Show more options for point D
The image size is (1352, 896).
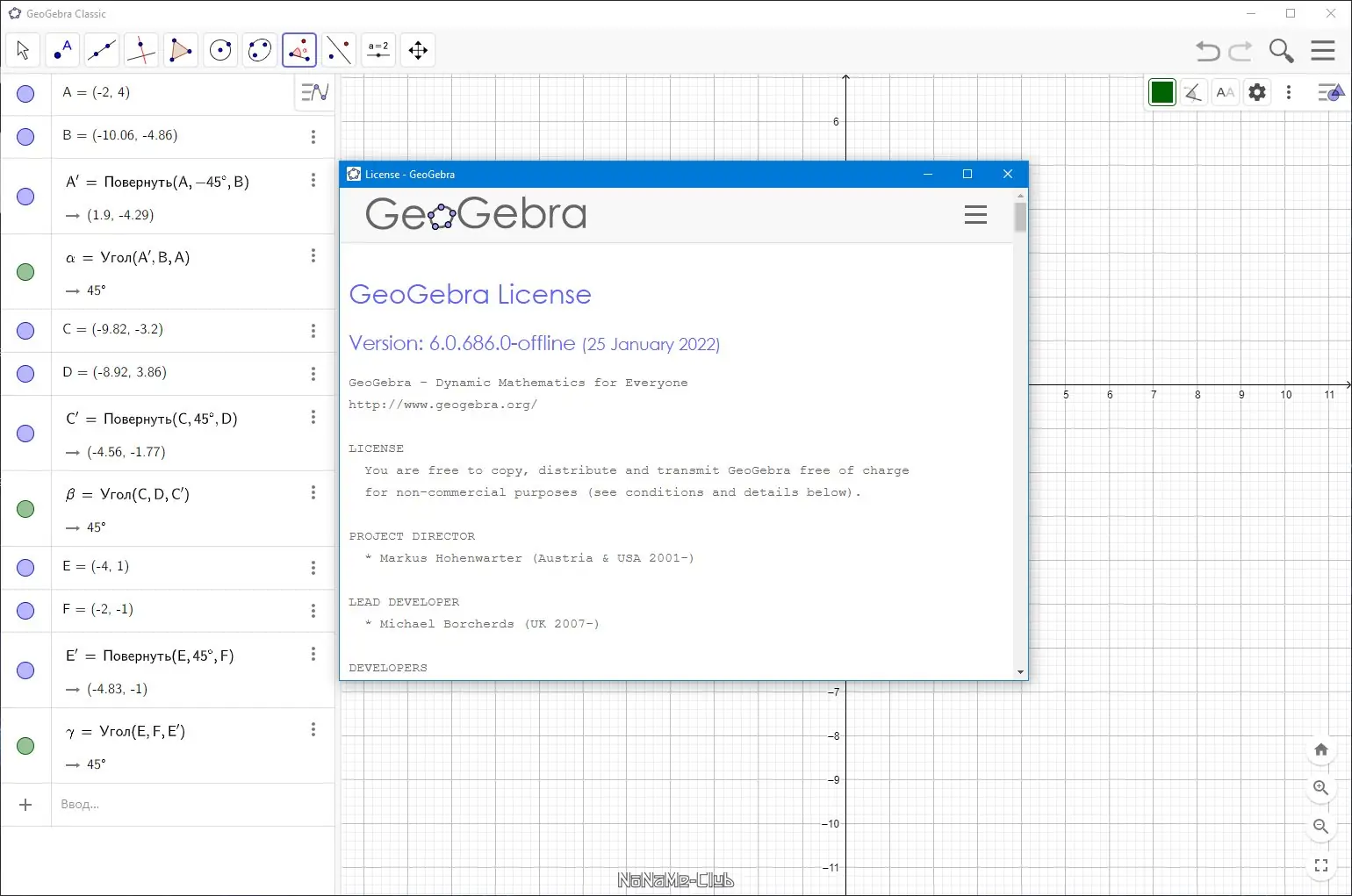pyautogui.click(x=313, y=374)
